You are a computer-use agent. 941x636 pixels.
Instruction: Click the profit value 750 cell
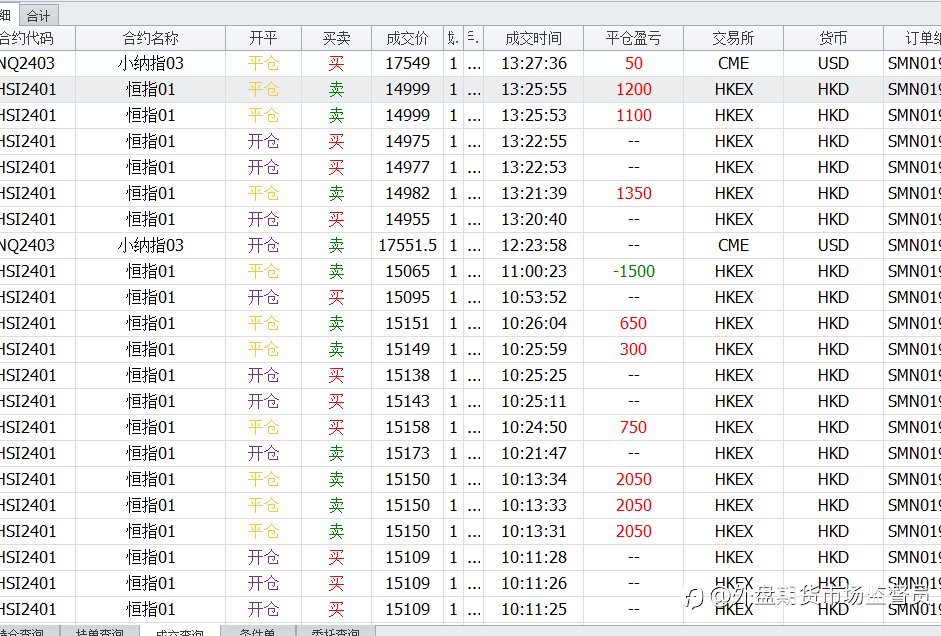633,427
